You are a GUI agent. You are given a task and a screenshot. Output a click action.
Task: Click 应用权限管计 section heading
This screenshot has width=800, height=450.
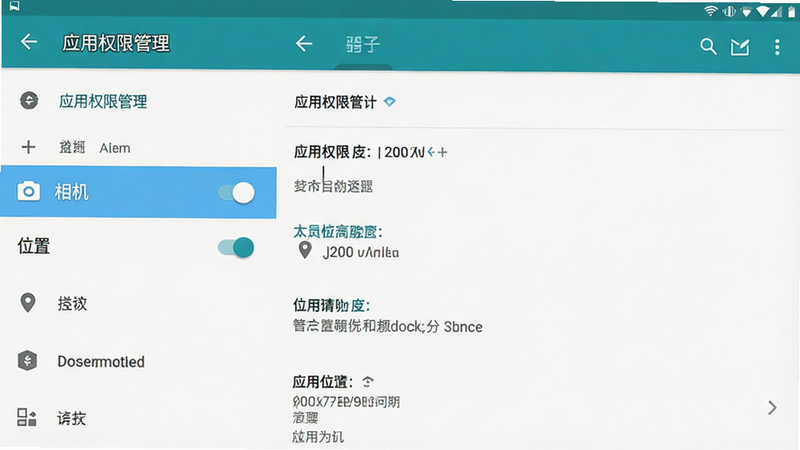(335, 102)
